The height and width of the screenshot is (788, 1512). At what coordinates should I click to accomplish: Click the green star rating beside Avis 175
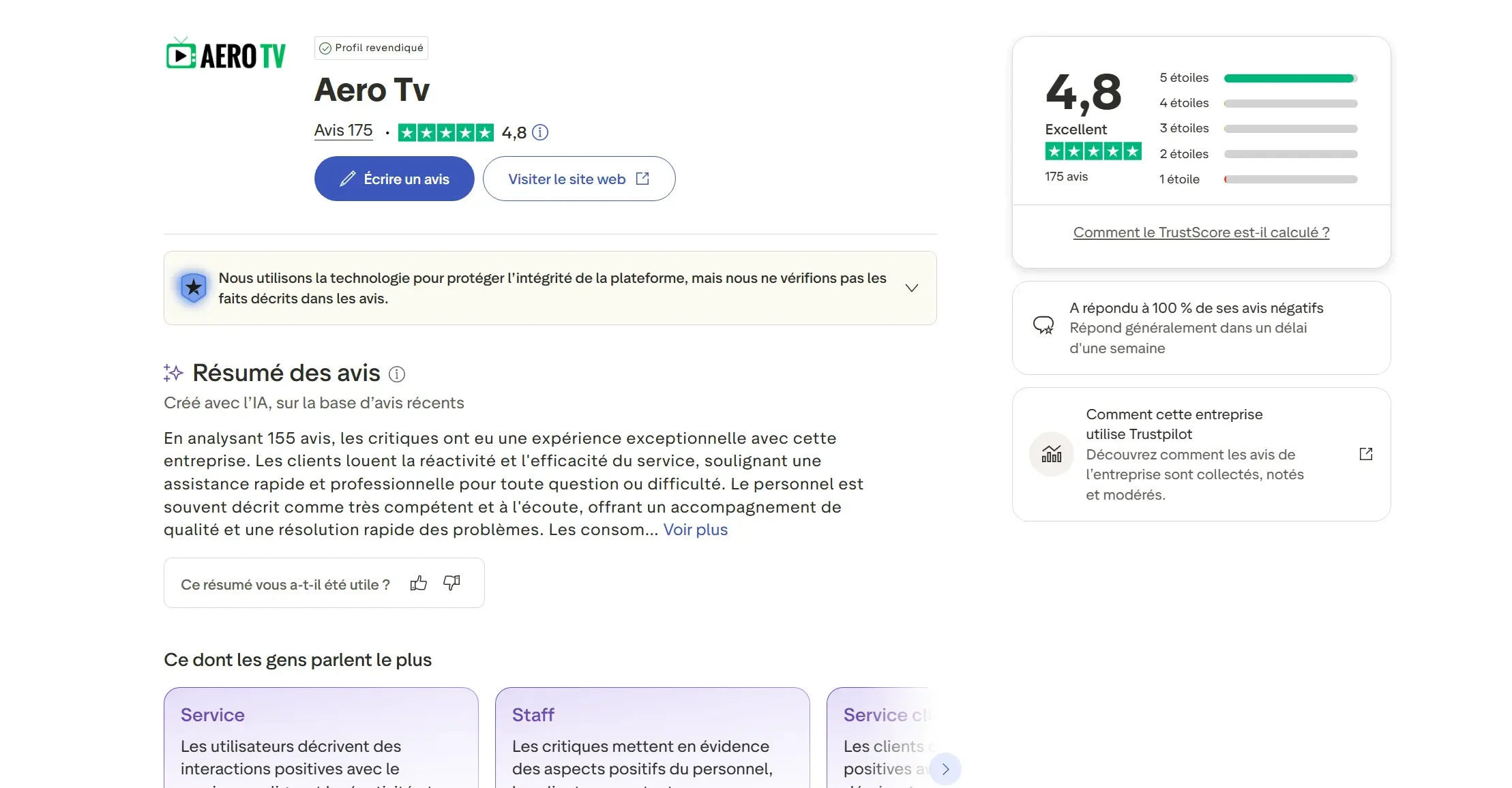445,132
